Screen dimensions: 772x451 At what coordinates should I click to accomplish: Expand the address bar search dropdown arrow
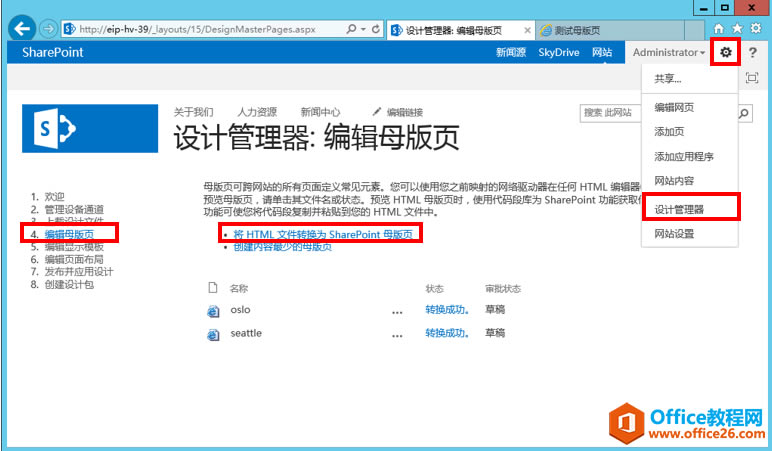coord(363,29)
